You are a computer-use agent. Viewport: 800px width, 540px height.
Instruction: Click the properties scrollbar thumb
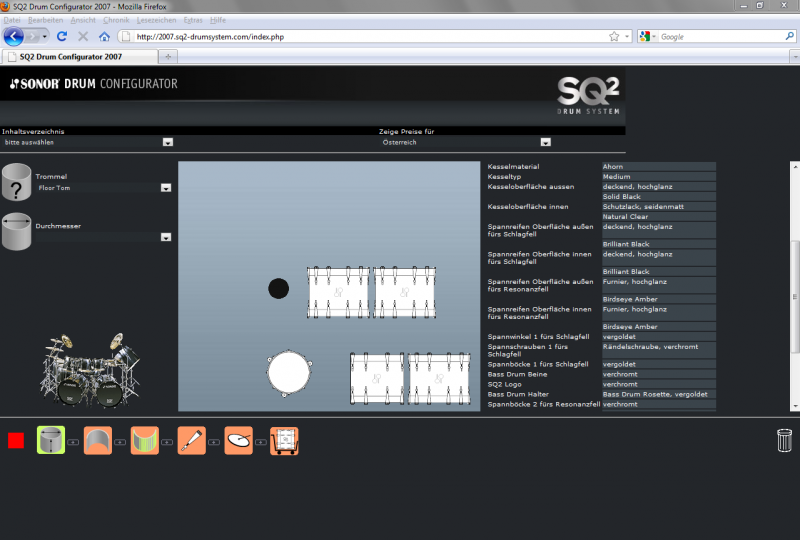click(x=794, y=296)
